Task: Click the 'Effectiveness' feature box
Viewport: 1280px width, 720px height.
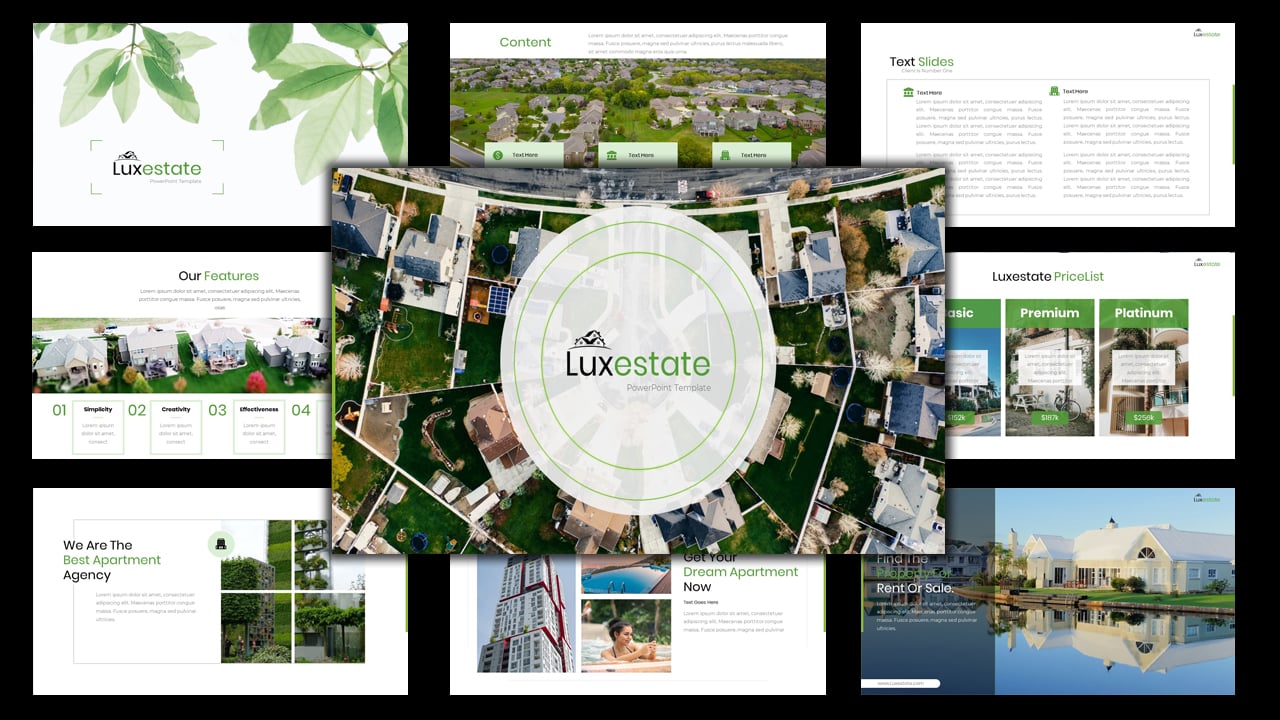Action: (259, 427)
